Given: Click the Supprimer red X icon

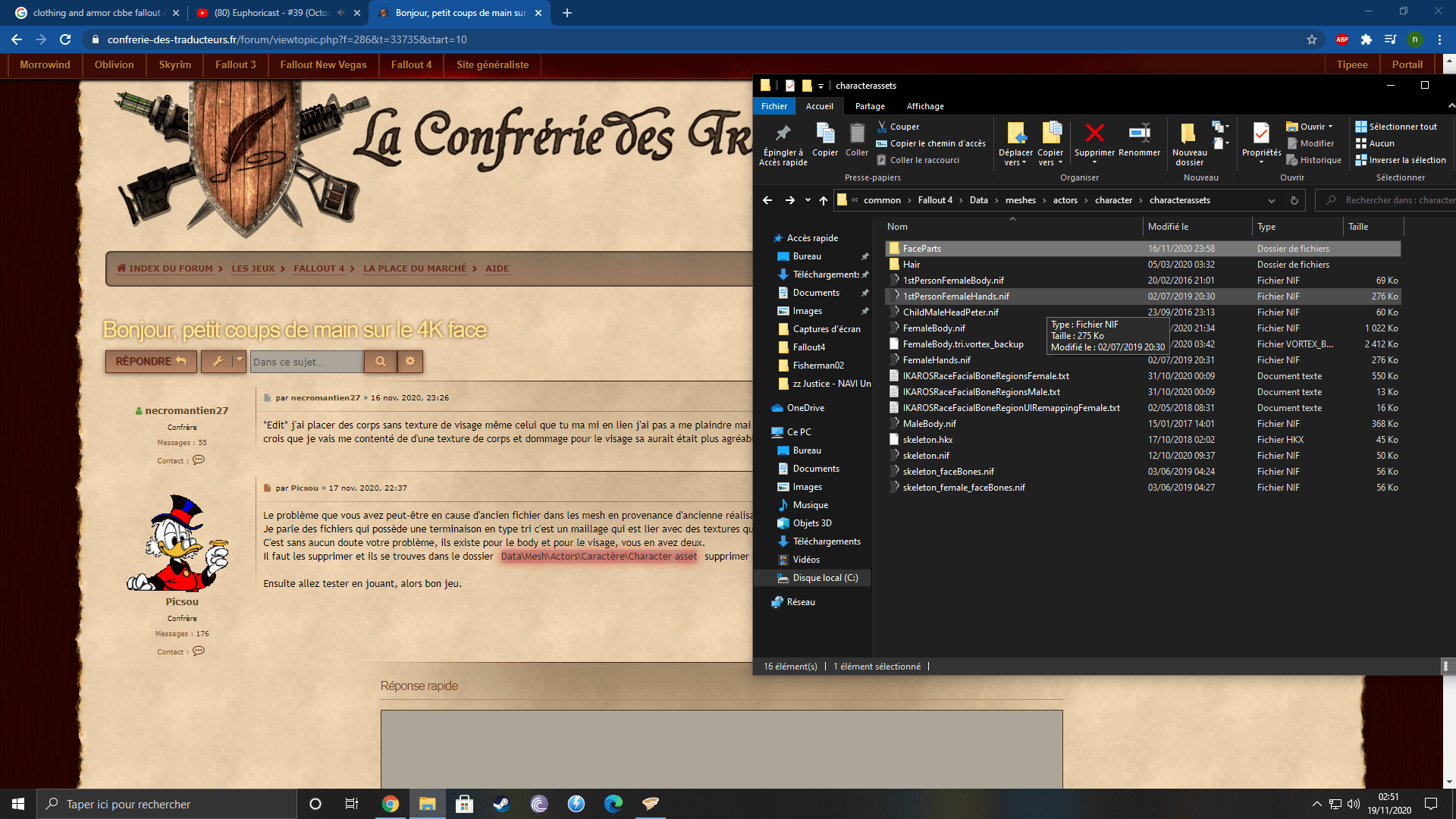Looking at the screenshot, I should tap(1094, 133).
